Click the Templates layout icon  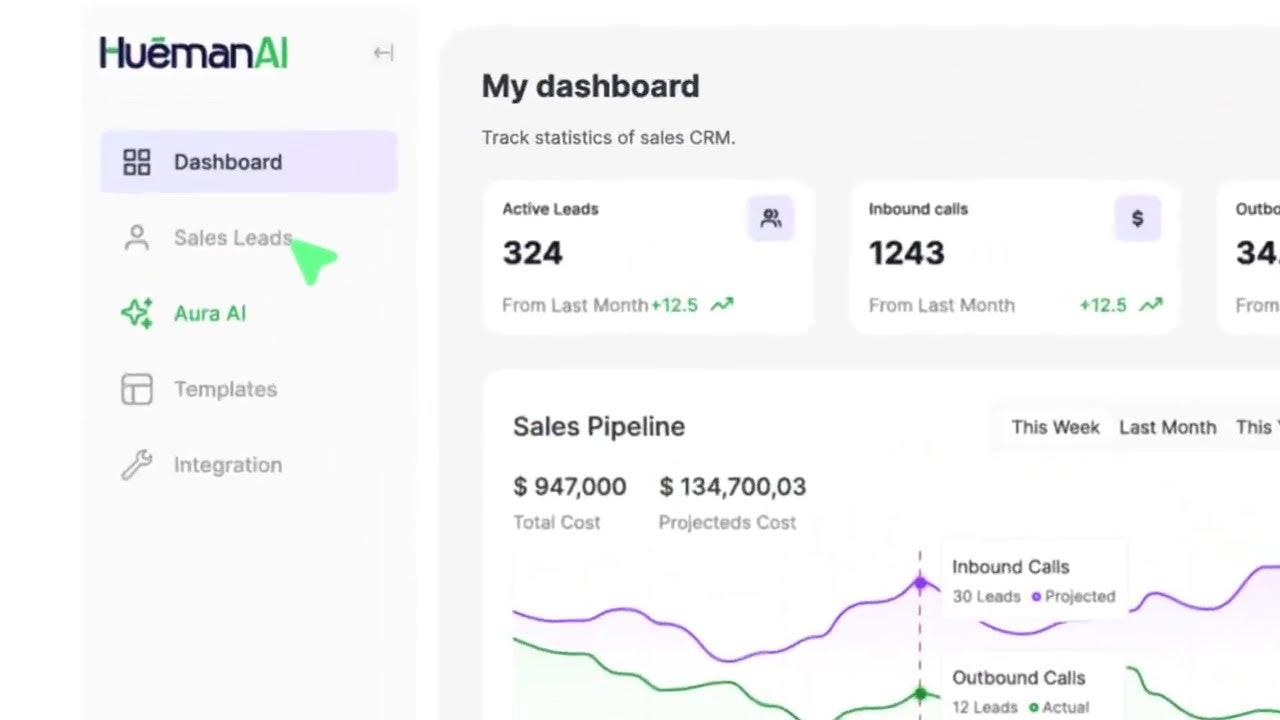(x=136, y=389)
